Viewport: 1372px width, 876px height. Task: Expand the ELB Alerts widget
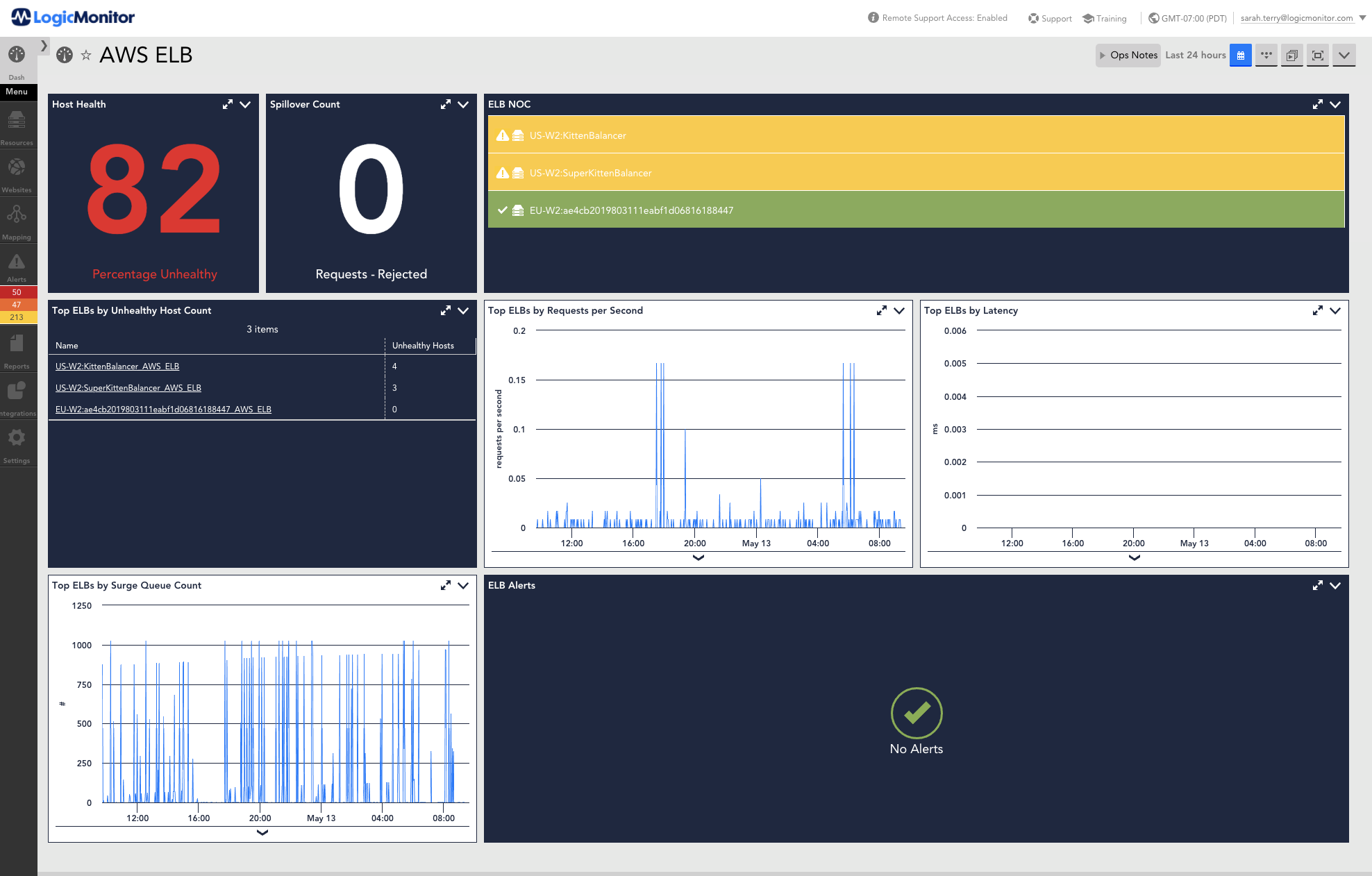[x=1317, y=585]
